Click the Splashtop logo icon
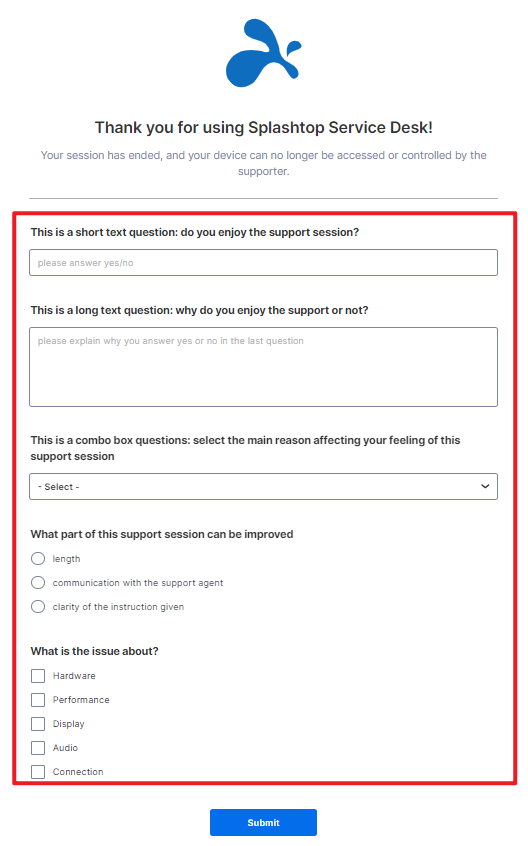 point(263,53)
